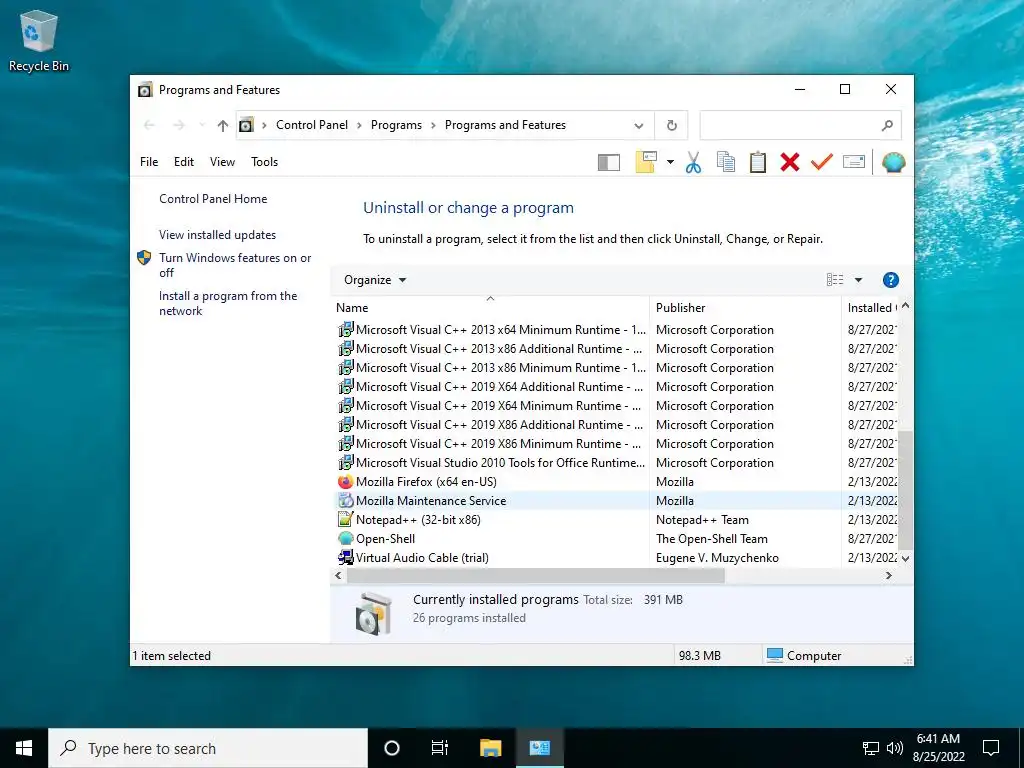Image resolution: width=1024 pixels, height=768 pixels.
Task: Select the Open-Shell program row
Action: pyautogui.click(x=617, y=539)
